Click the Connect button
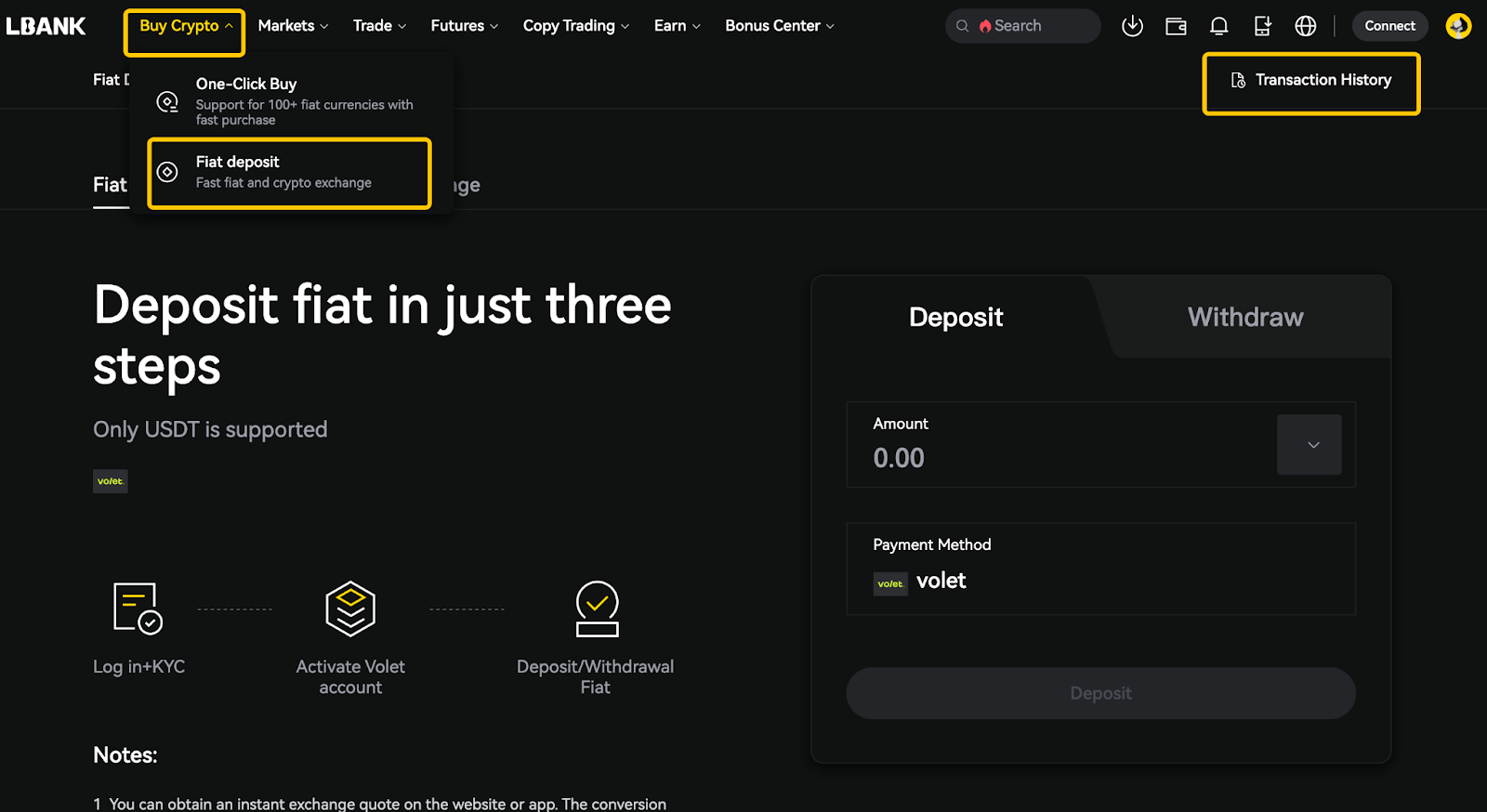This screenshot has width=1487, height=812. [1389, 26]
